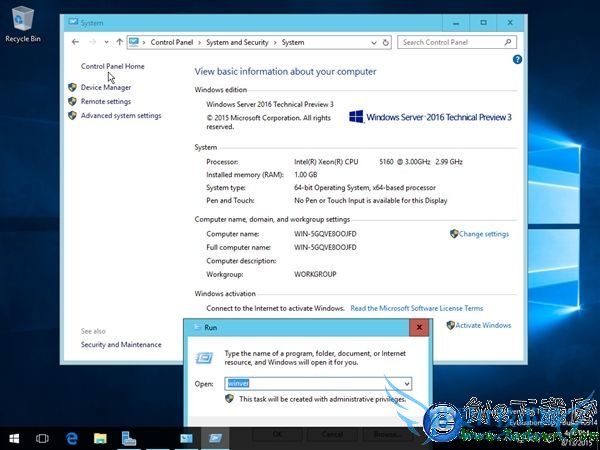Open Remote settings link
600x450 pixels.
tap(106, 101)
